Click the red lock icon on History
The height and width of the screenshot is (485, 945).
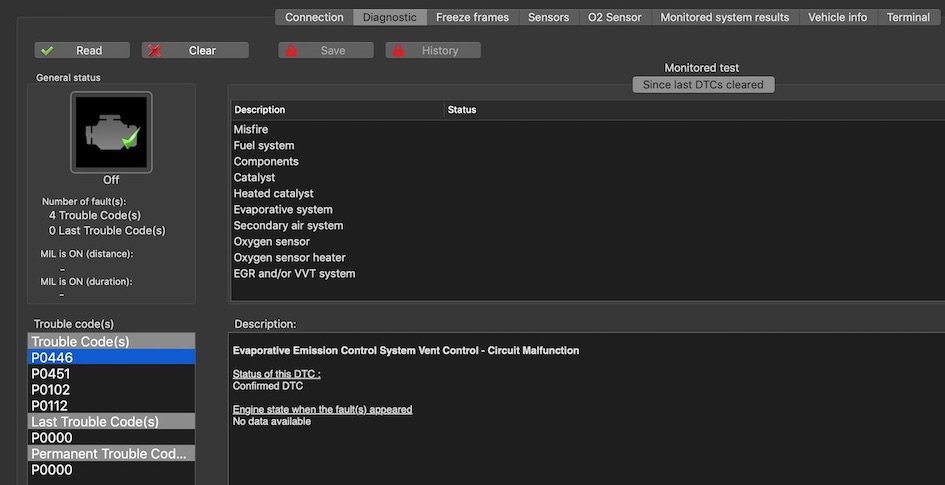[399, 51]
